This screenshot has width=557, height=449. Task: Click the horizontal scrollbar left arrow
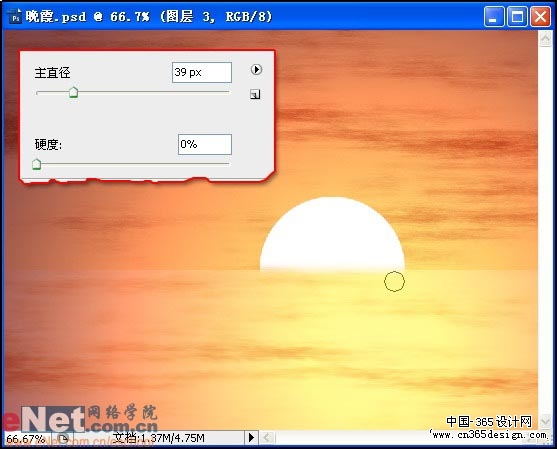266,438
